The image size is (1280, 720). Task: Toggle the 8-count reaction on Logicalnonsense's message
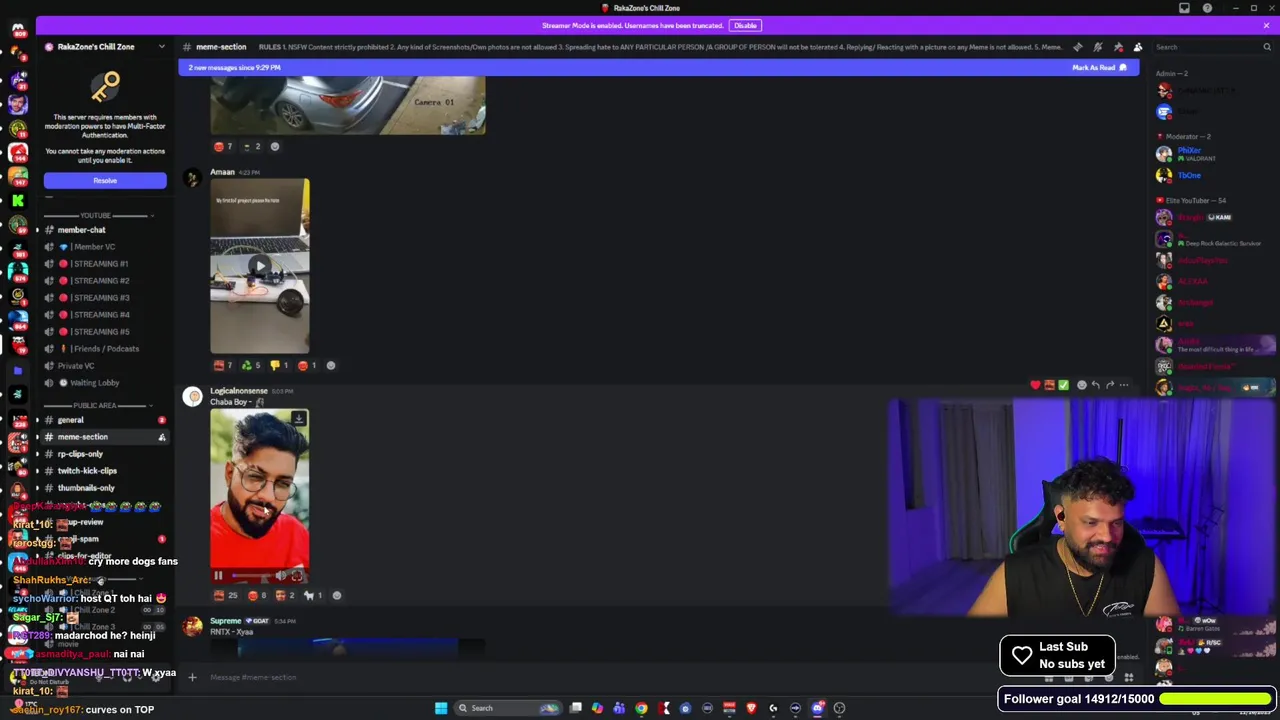click(258, 595)
